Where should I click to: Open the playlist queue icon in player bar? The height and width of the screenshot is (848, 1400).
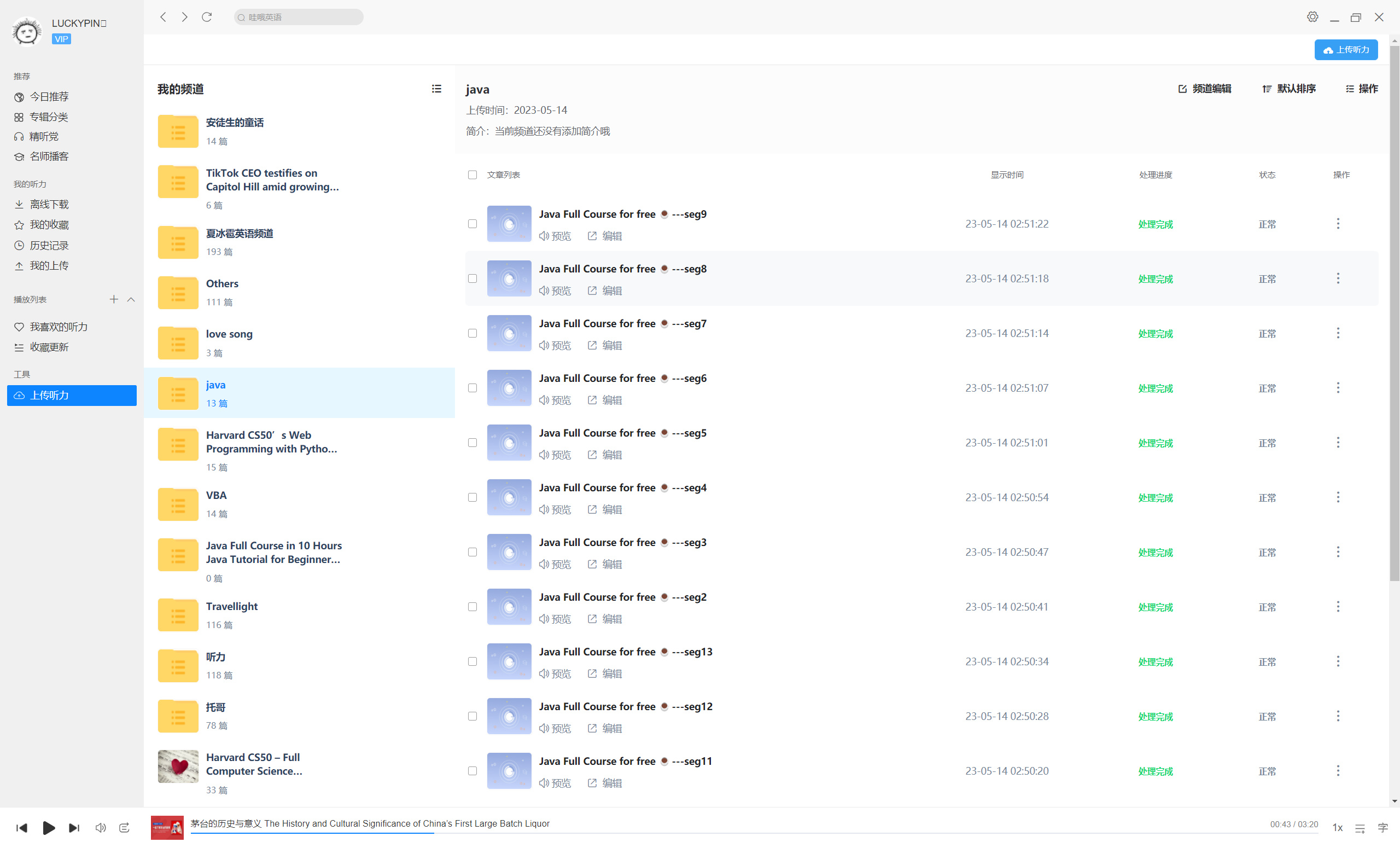[x=1360, y=828]
